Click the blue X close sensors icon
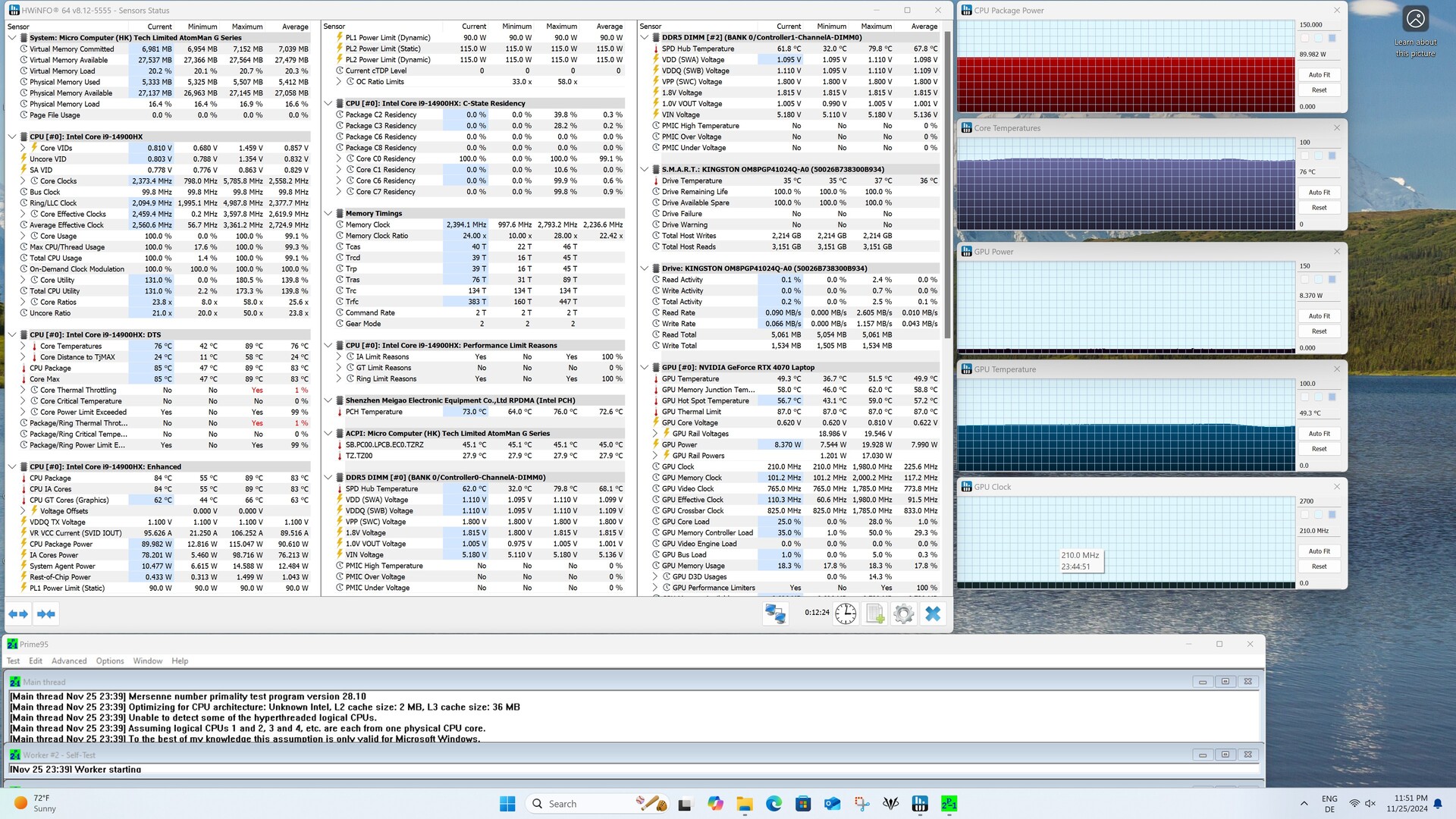The height and width of the screenshot is (819, 1456). (x=933, y=613)
